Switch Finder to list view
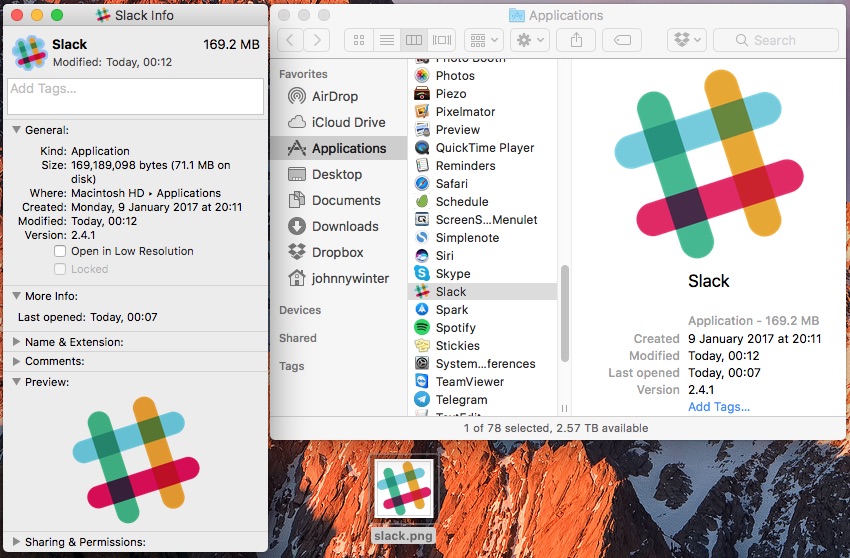 point(387,40)
